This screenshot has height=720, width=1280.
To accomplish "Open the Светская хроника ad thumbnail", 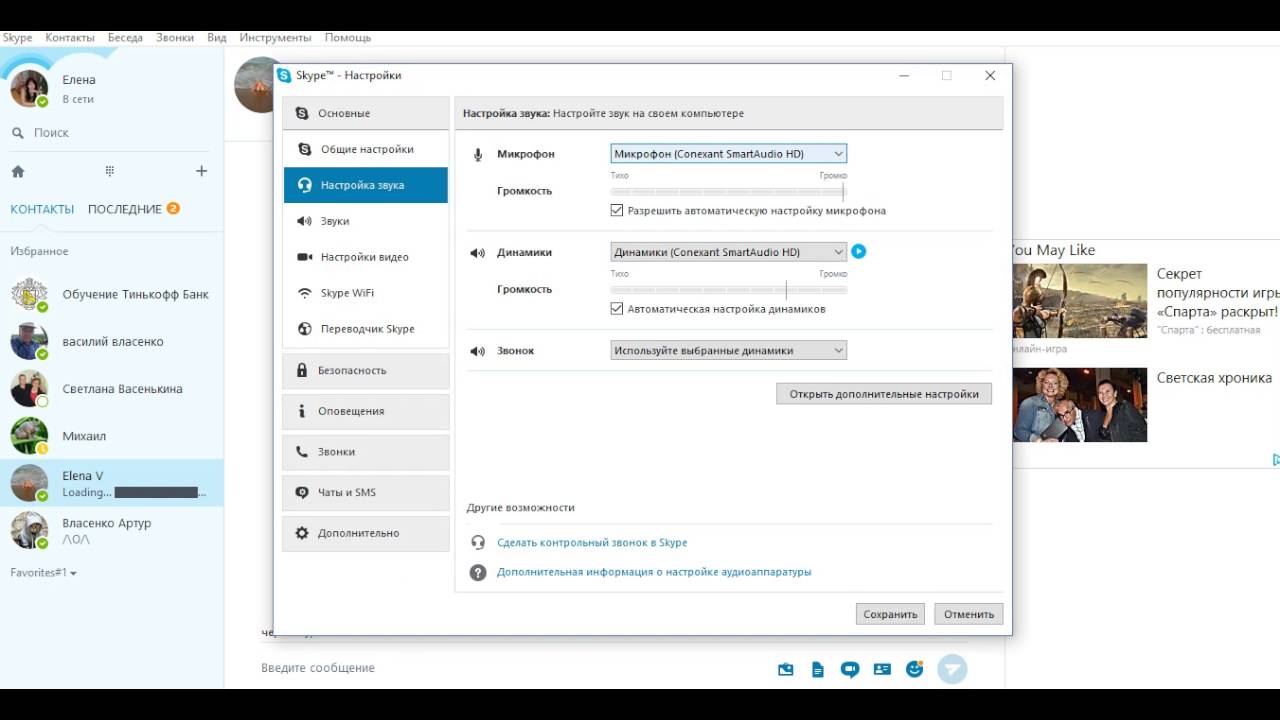I will tap(1080, 405).
